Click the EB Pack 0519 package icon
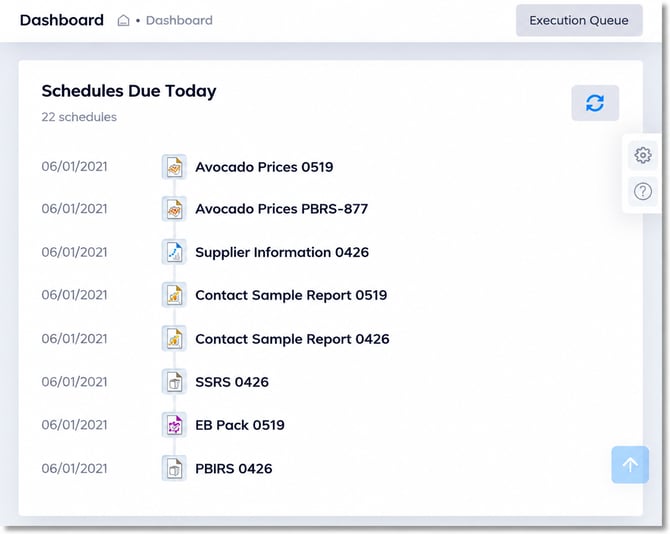Image resolution: width=670 pixels, height=534 pixels. pos(174,425)
